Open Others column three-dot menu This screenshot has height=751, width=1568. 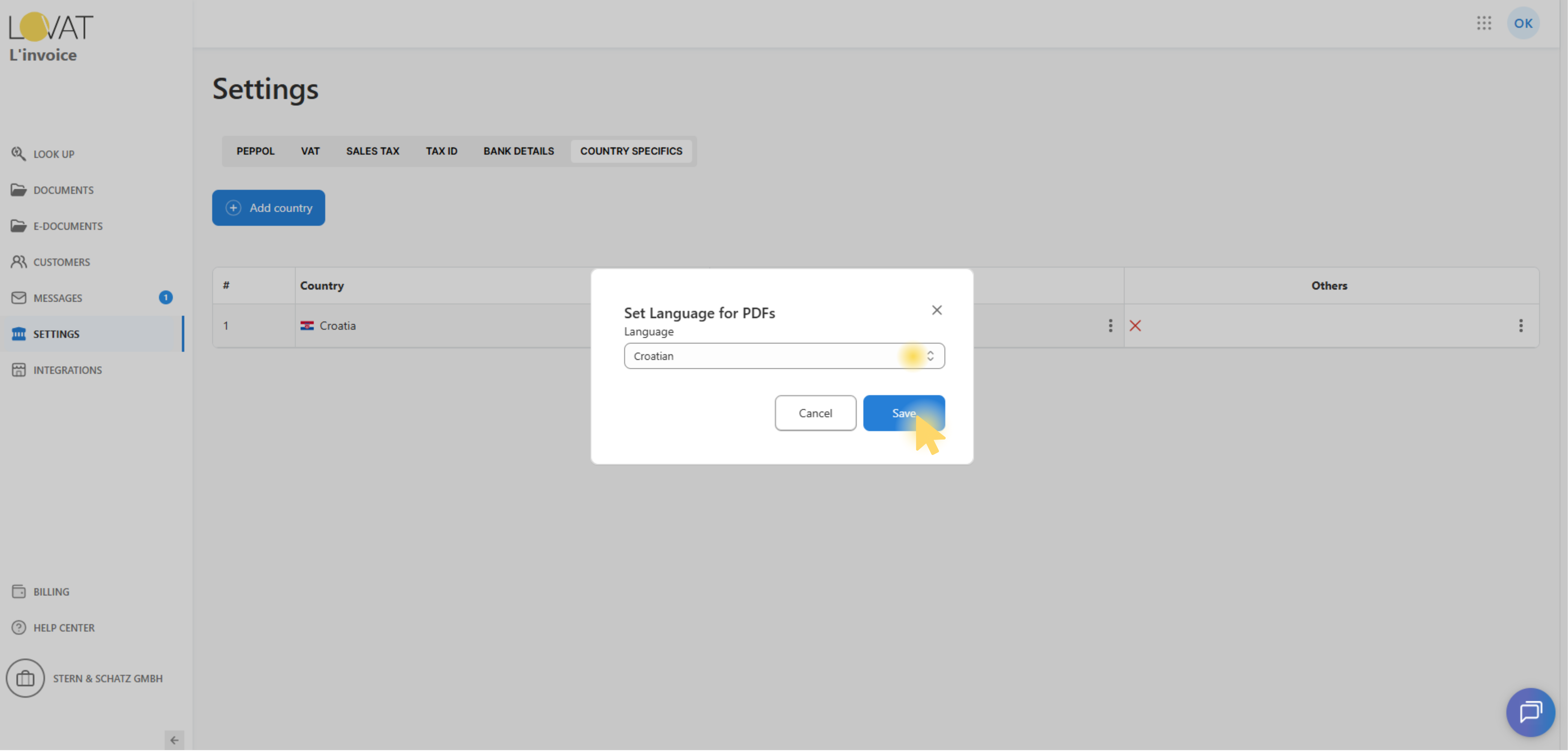tap(1520, 326)
